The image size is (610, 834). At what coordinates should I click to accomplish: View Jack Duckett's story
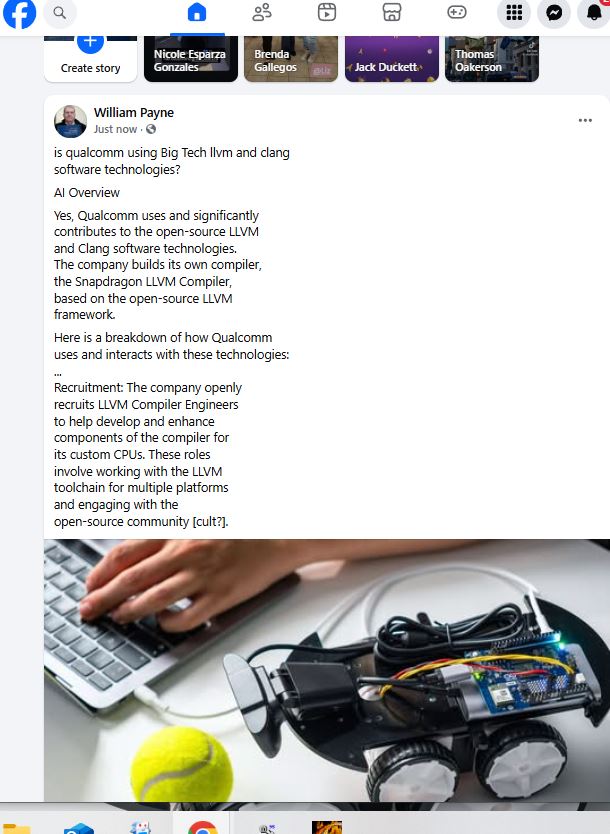click(x=392, y=59)
